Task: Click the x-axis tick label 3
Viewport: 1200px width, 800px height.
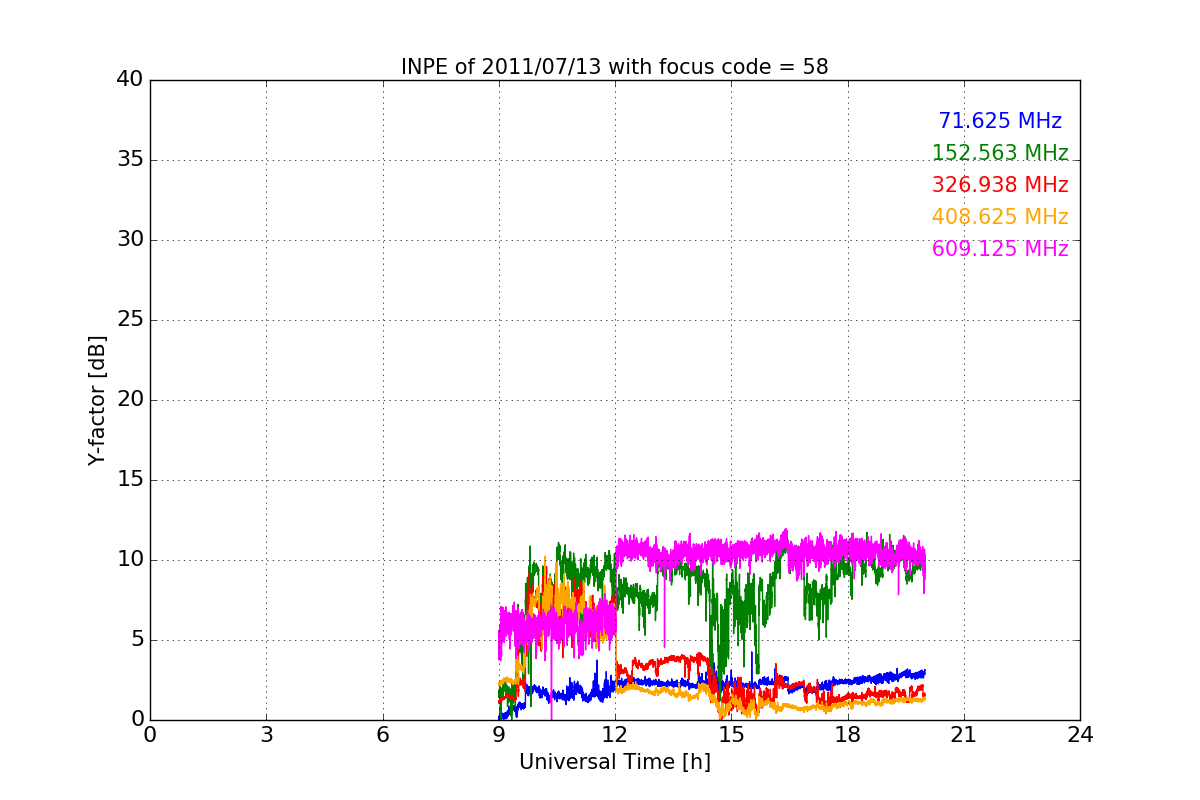Action: click(266, 735)
